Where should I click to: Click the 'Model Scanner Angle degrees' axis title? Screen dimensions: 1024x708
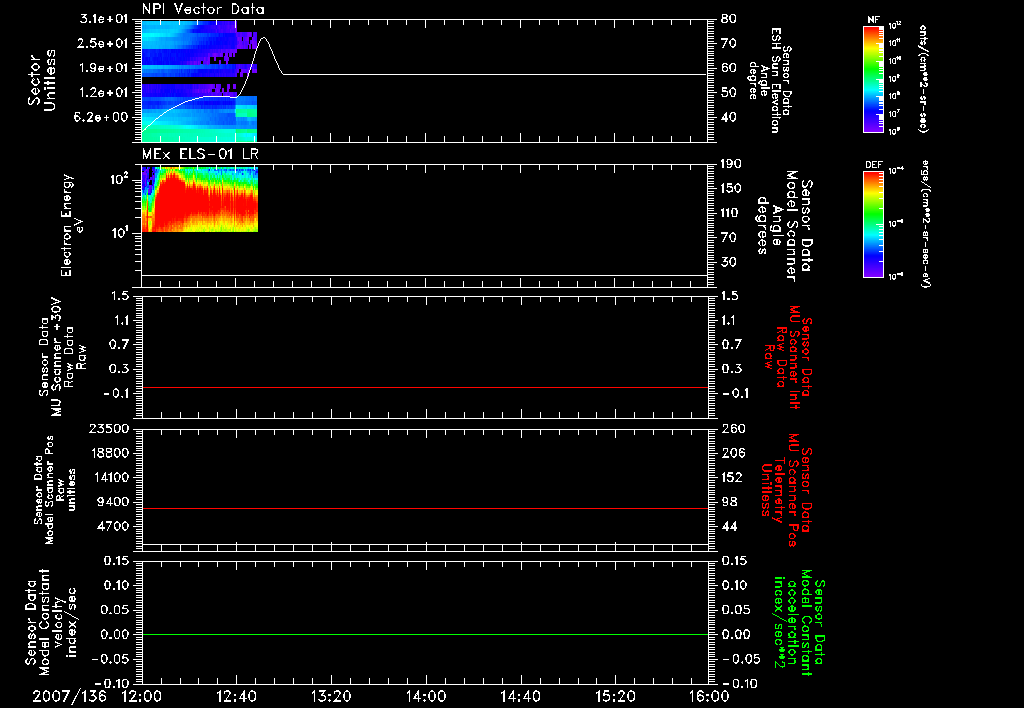[785, 225]
